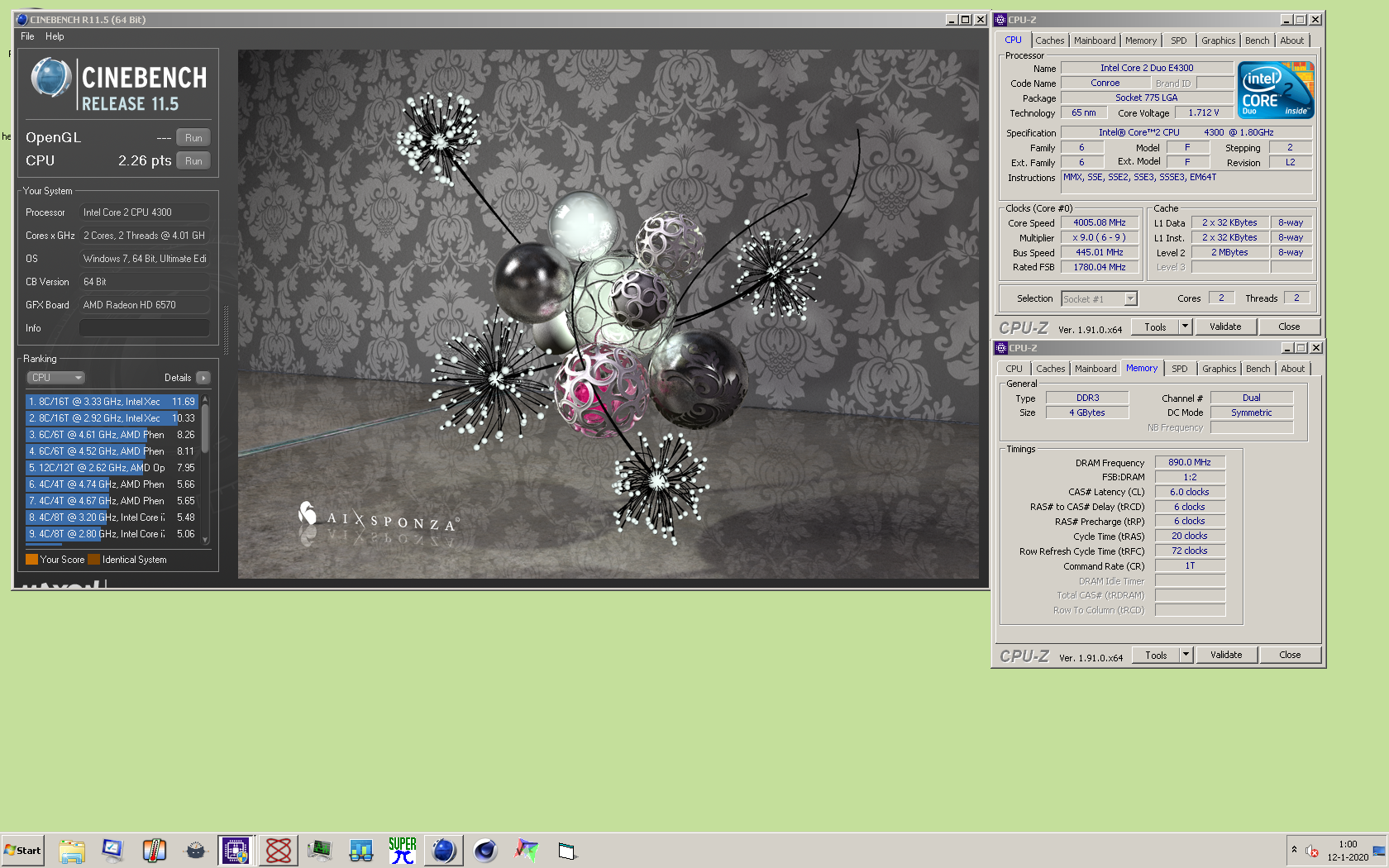Open Tools dropdown arrow in lower CPU-Z
The height and width of the screenshot is (868, 1389).
1186,655
